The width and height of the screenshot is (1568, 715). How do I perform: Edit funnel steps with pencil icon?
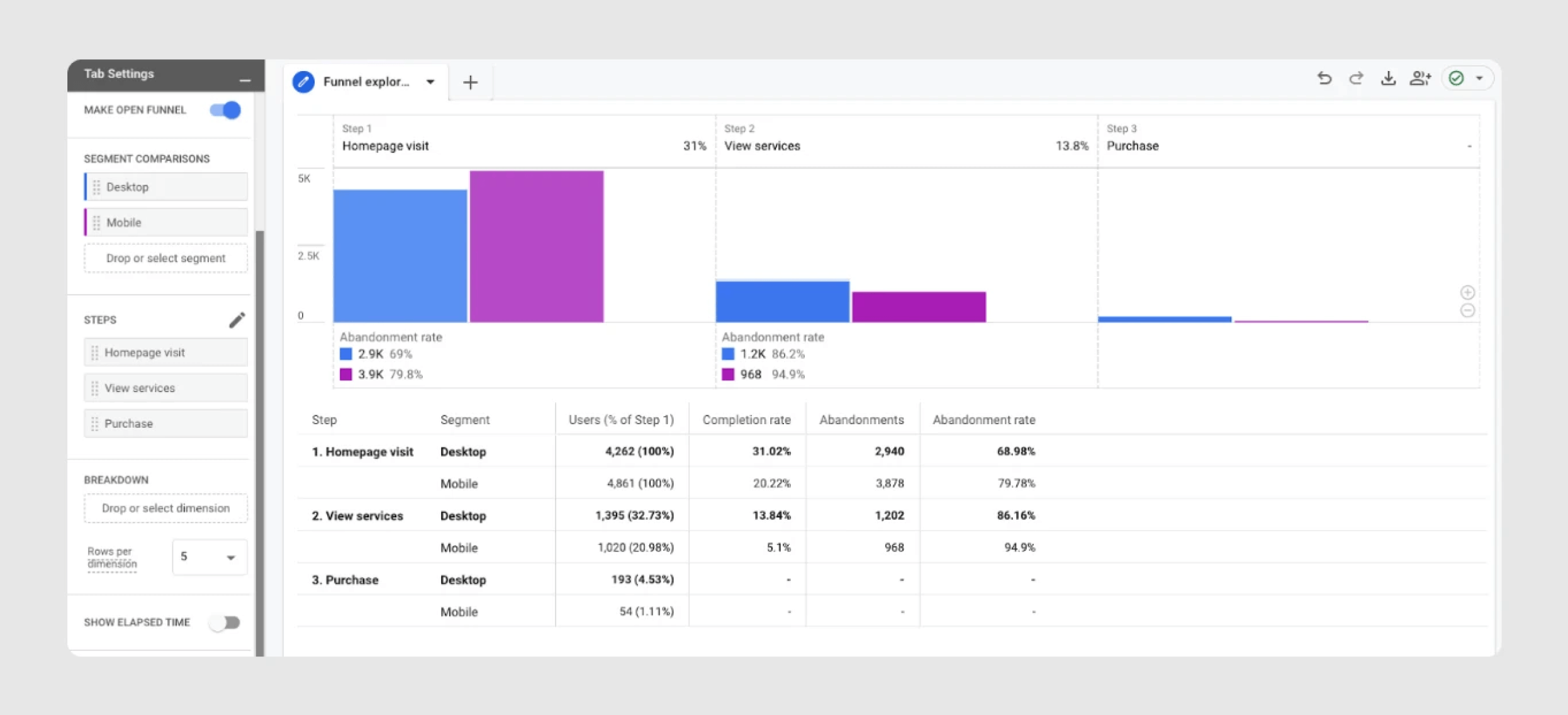237,320
